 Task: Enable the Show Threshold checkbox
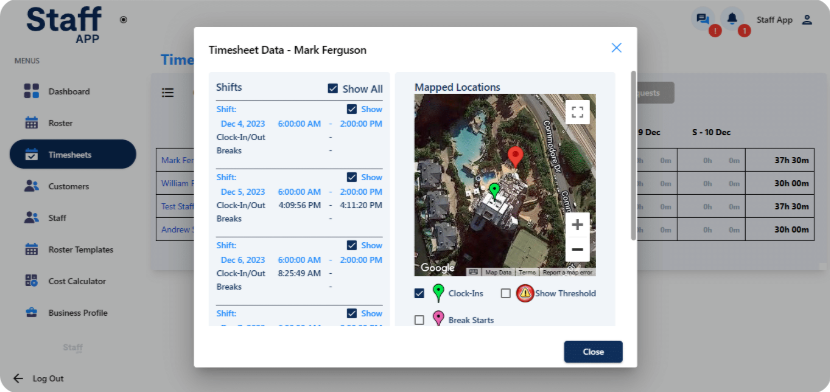(x=506, y=293)
